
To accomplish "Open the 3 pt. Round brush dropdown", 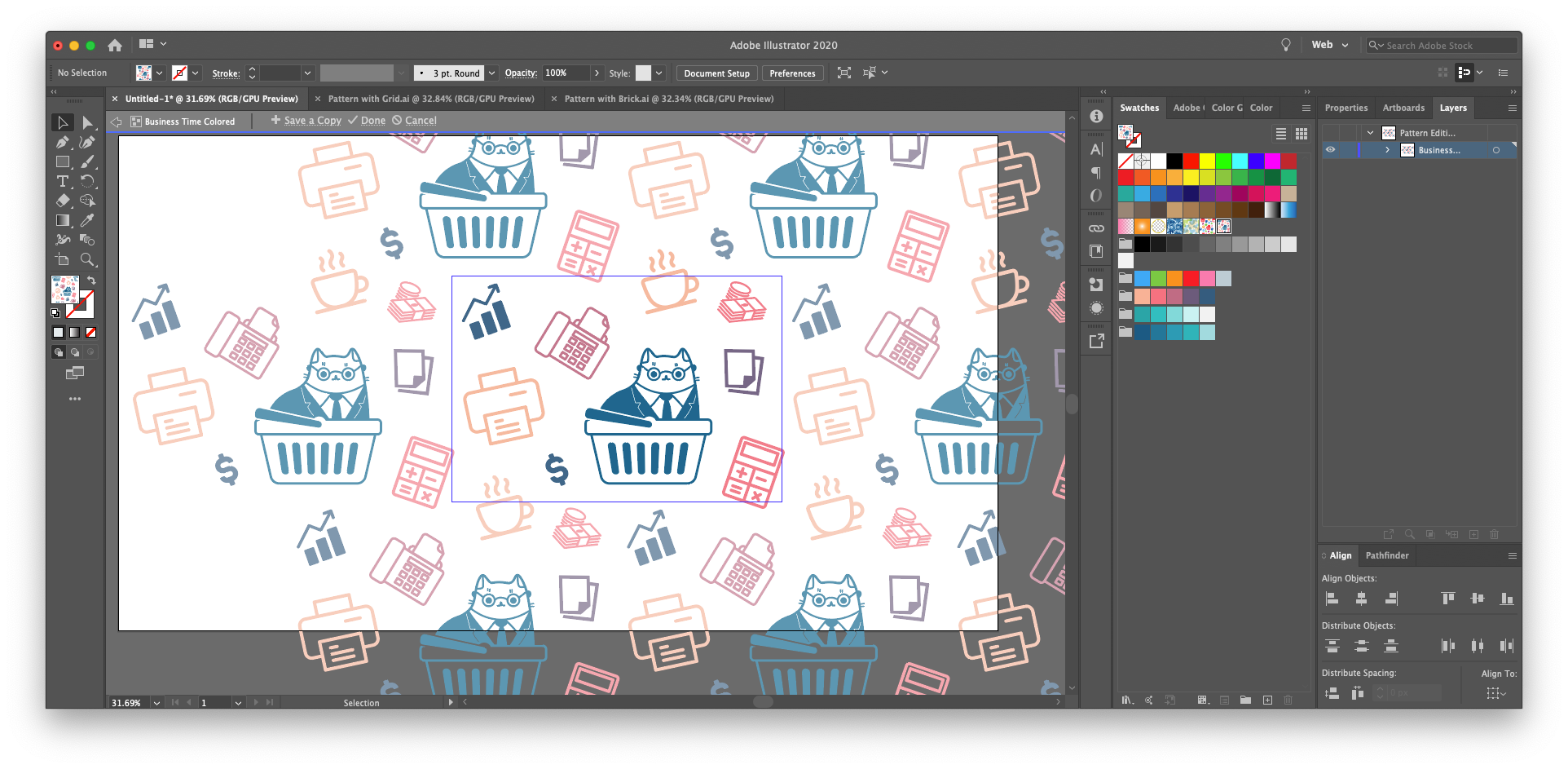I will tap(492, 73).
